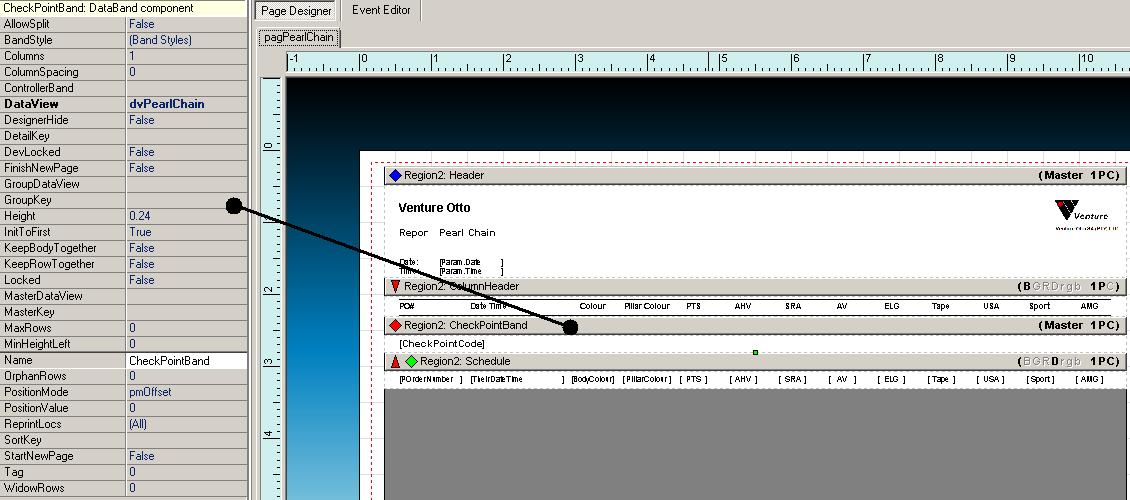Select the [CheckPointCode] data field

click(442, 344)
